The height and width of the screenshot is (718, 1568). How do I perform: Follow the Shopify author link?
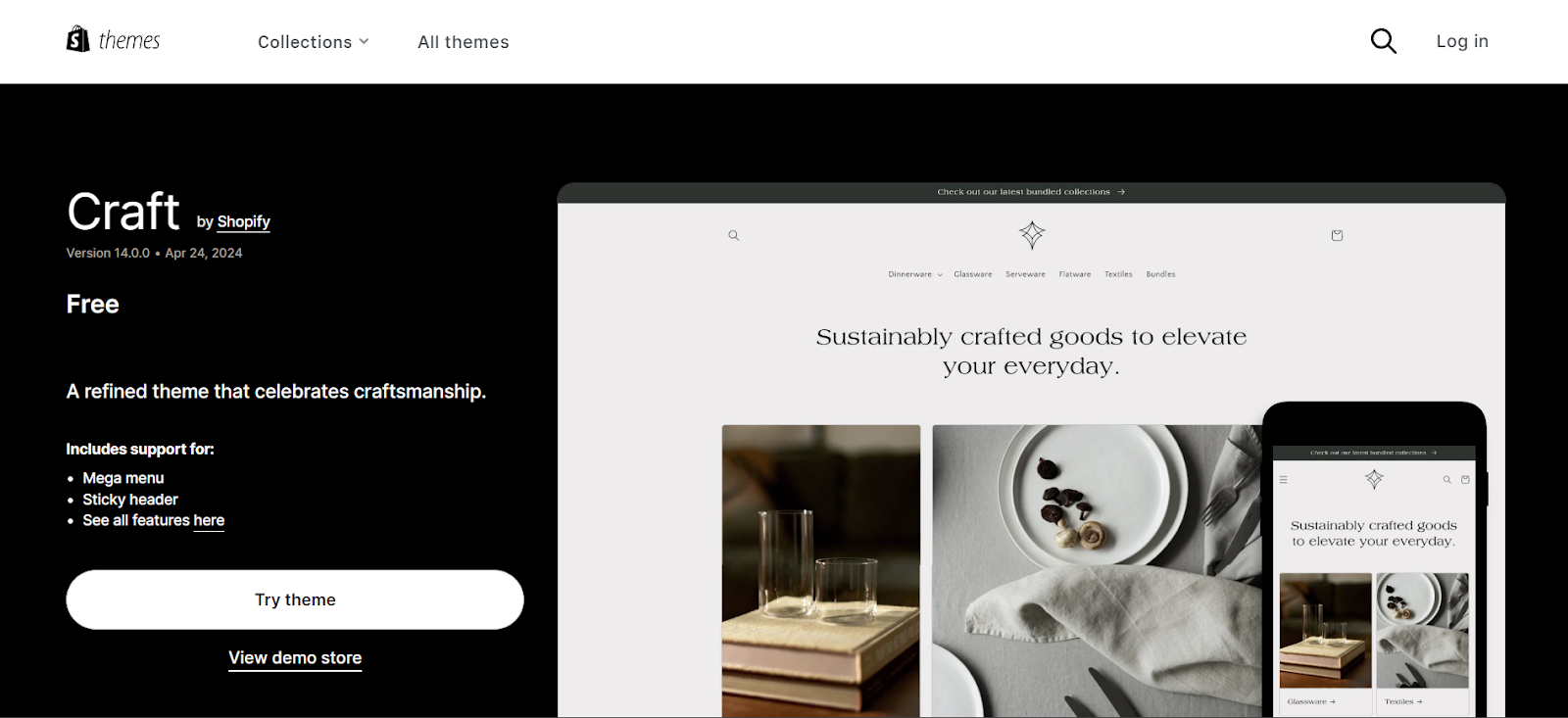coord(243,221)
